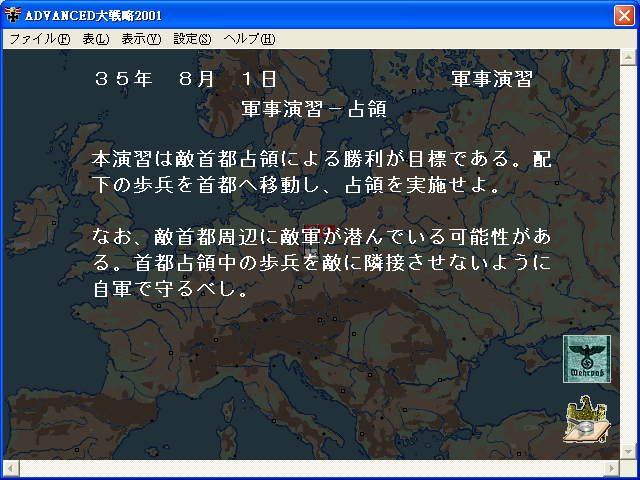This screenshot has width=640, height=480.
Task: Click the vertical scrollbar up arrow
Action: (x=628, y=57)
